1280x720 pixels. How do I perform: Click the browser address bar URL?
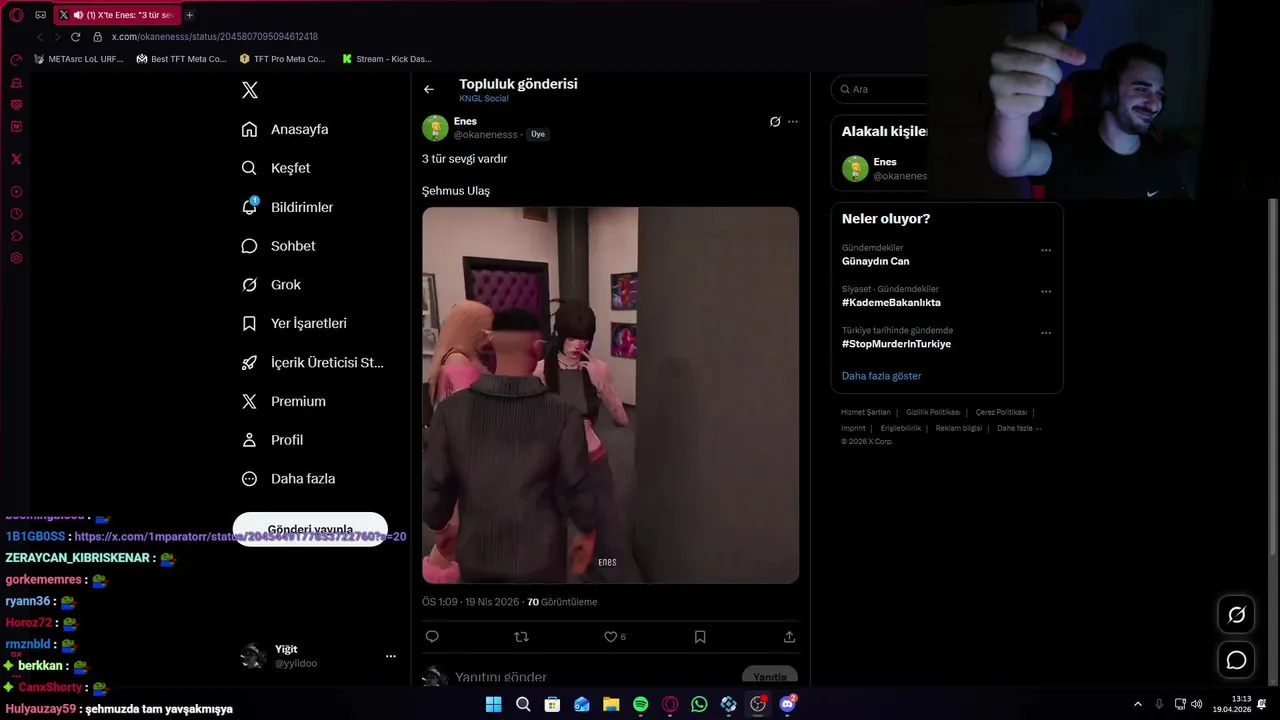[x=214, y=36]
